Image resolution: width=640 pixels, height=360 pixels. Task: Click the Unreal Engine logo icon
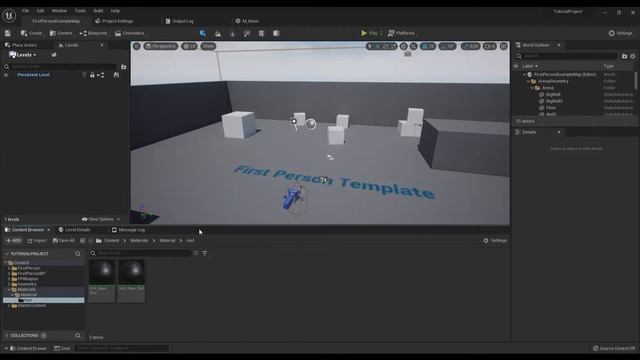[9, 16]
